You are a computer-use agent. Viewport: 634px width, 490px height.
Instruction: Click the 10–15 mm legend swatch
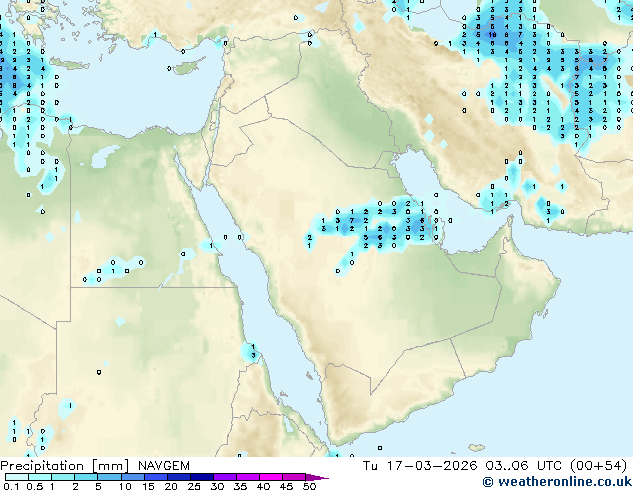pyautogui.click(x=133, y=477)
